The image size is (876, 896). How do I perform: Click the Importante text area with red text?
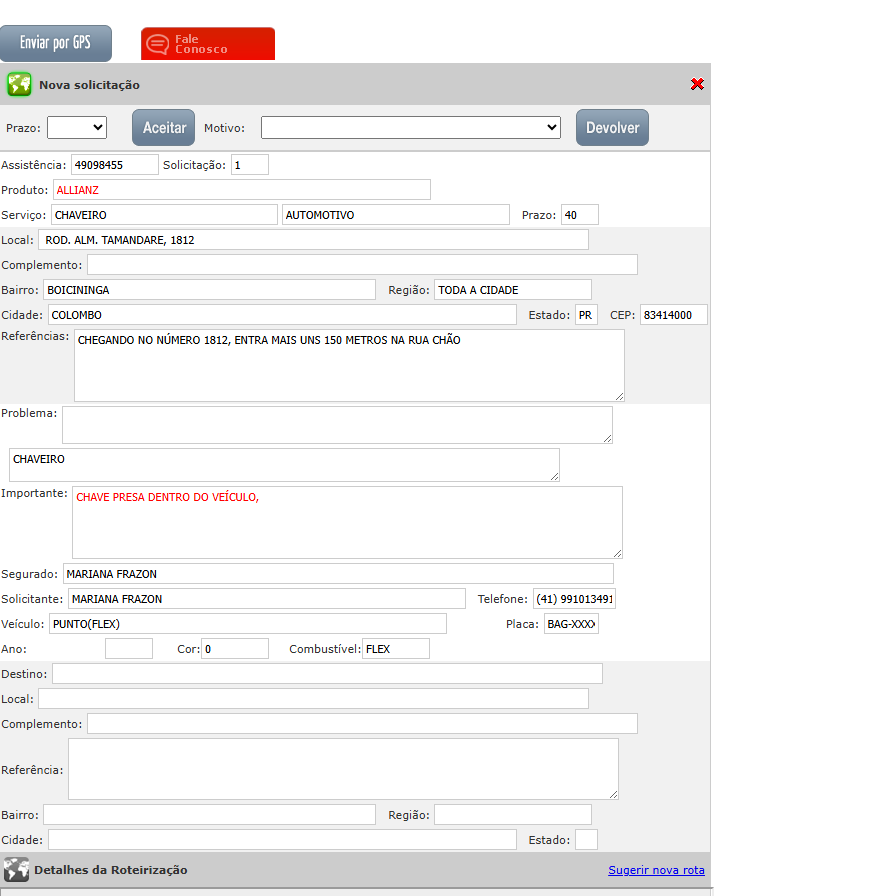pyautogui.click(x=347, y=522)
